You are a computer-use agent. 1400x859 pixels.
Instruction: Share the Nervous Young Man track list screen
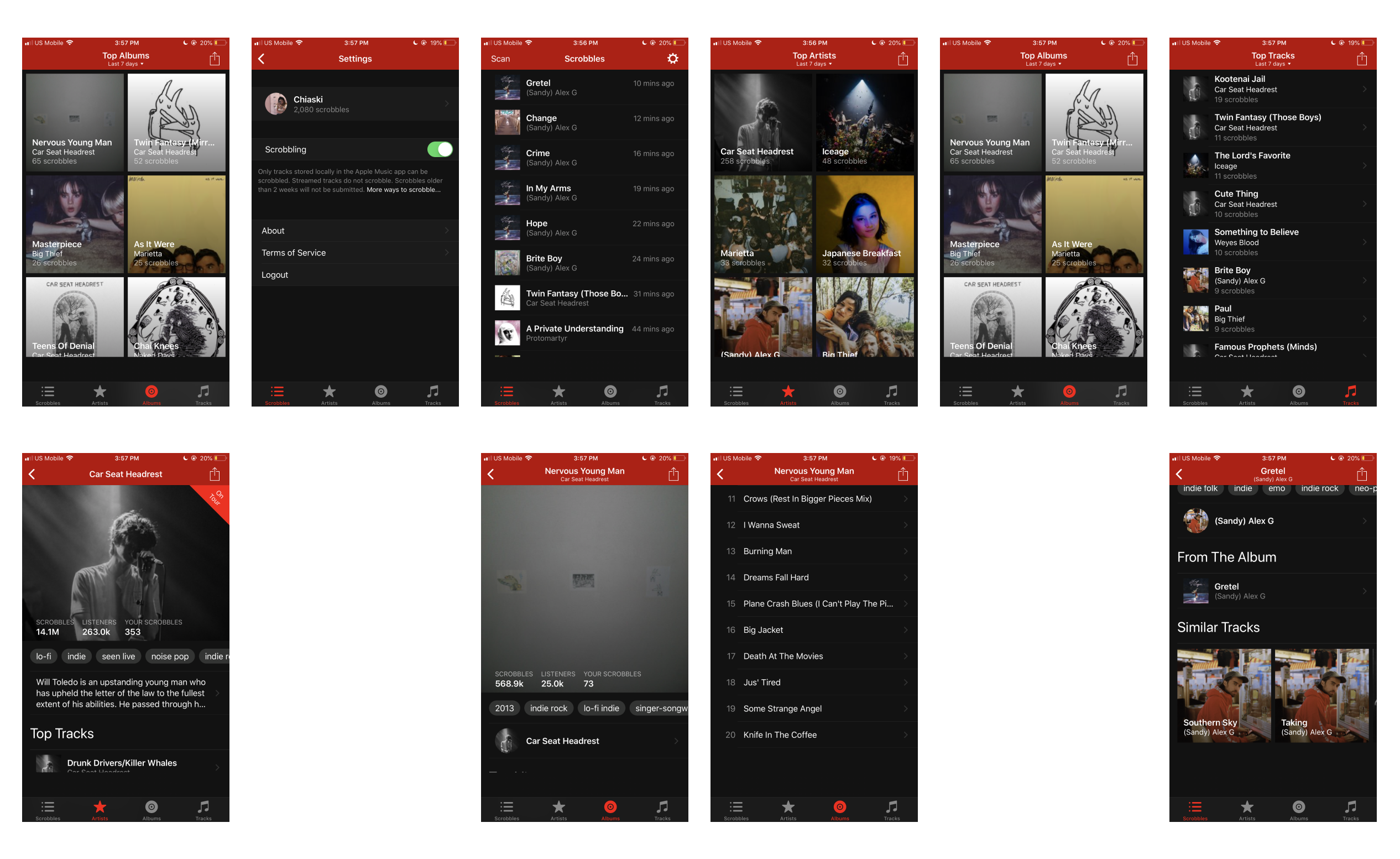point(902,474)
